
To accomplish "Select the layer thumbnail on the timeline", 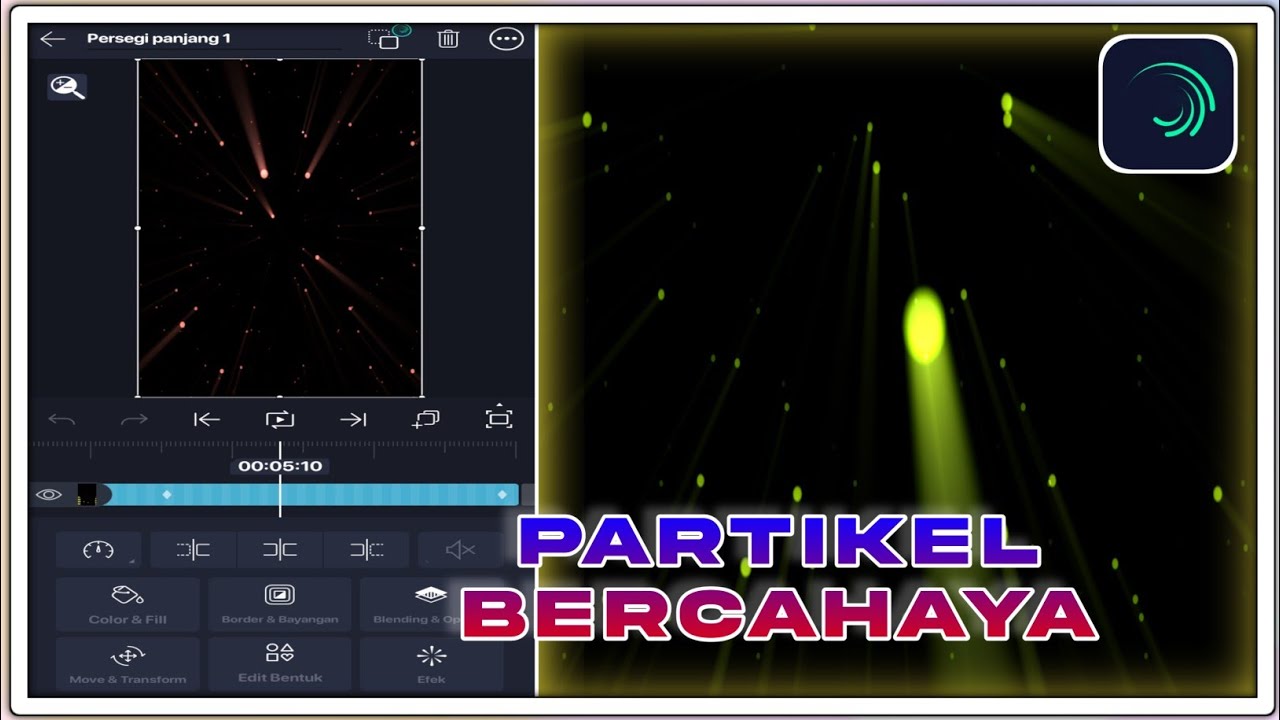I will 87,494.
